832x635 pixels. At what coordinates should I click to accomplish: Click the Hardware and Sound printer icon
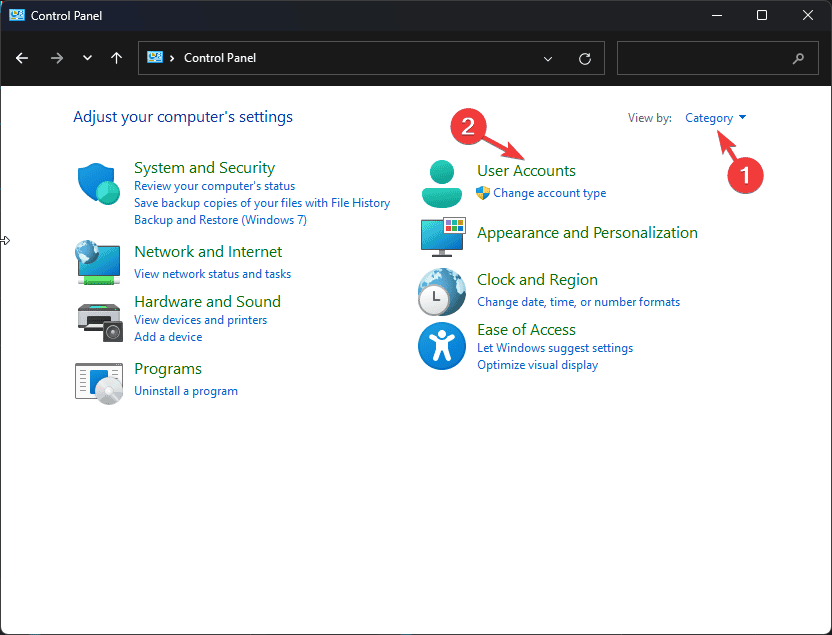pos(98,320)
